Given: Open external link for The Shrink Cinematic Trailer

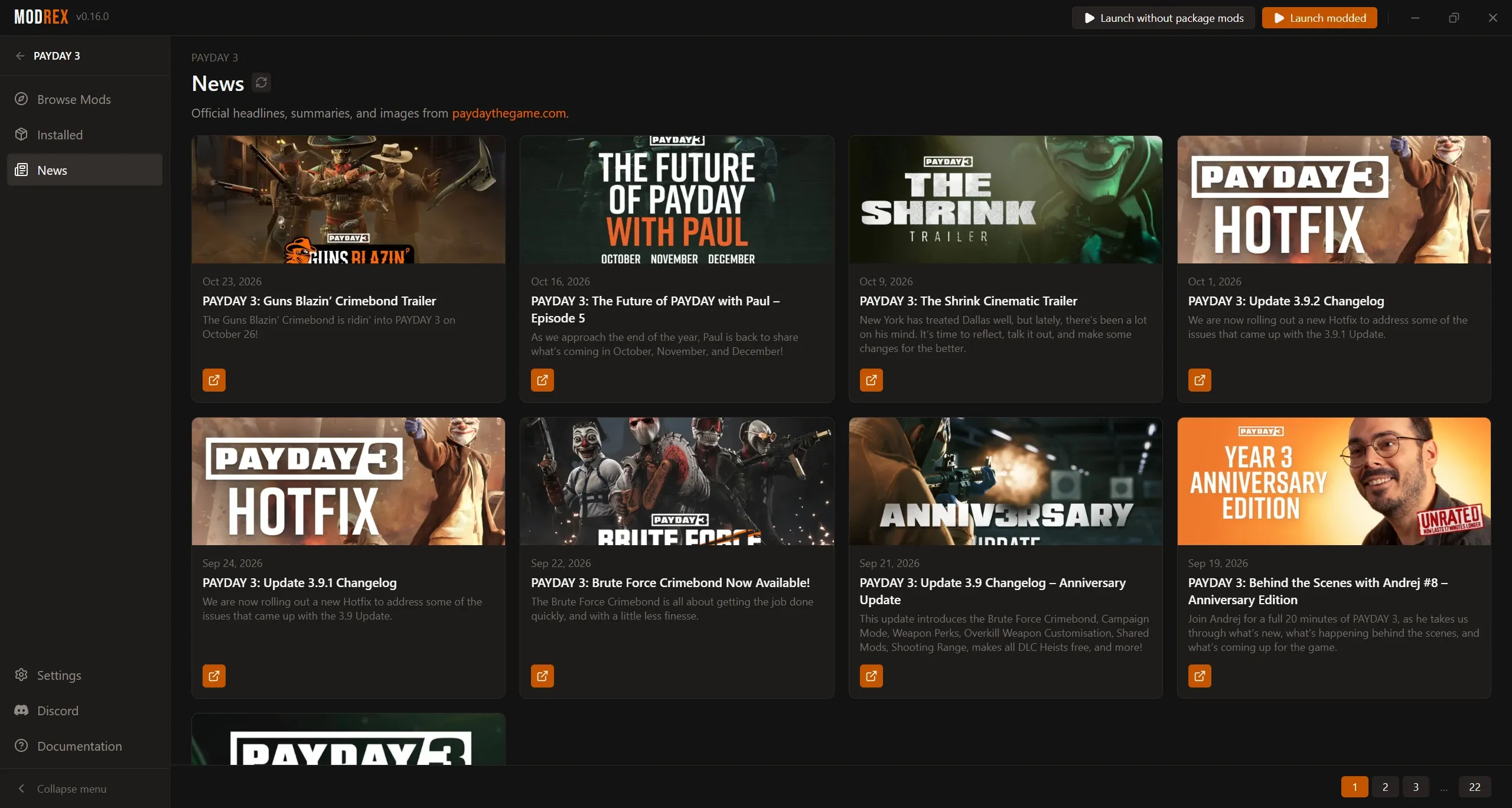Looking at the screenshot, I should click(871, 380).
